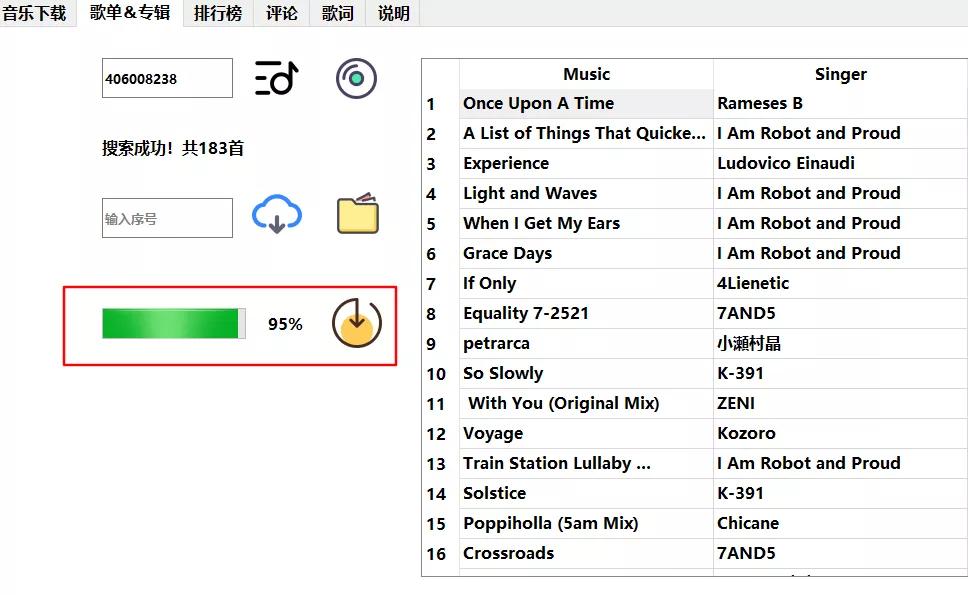Select row number 15 header
This screenshot has width=968, height=595.
click(x=441, y=524)
